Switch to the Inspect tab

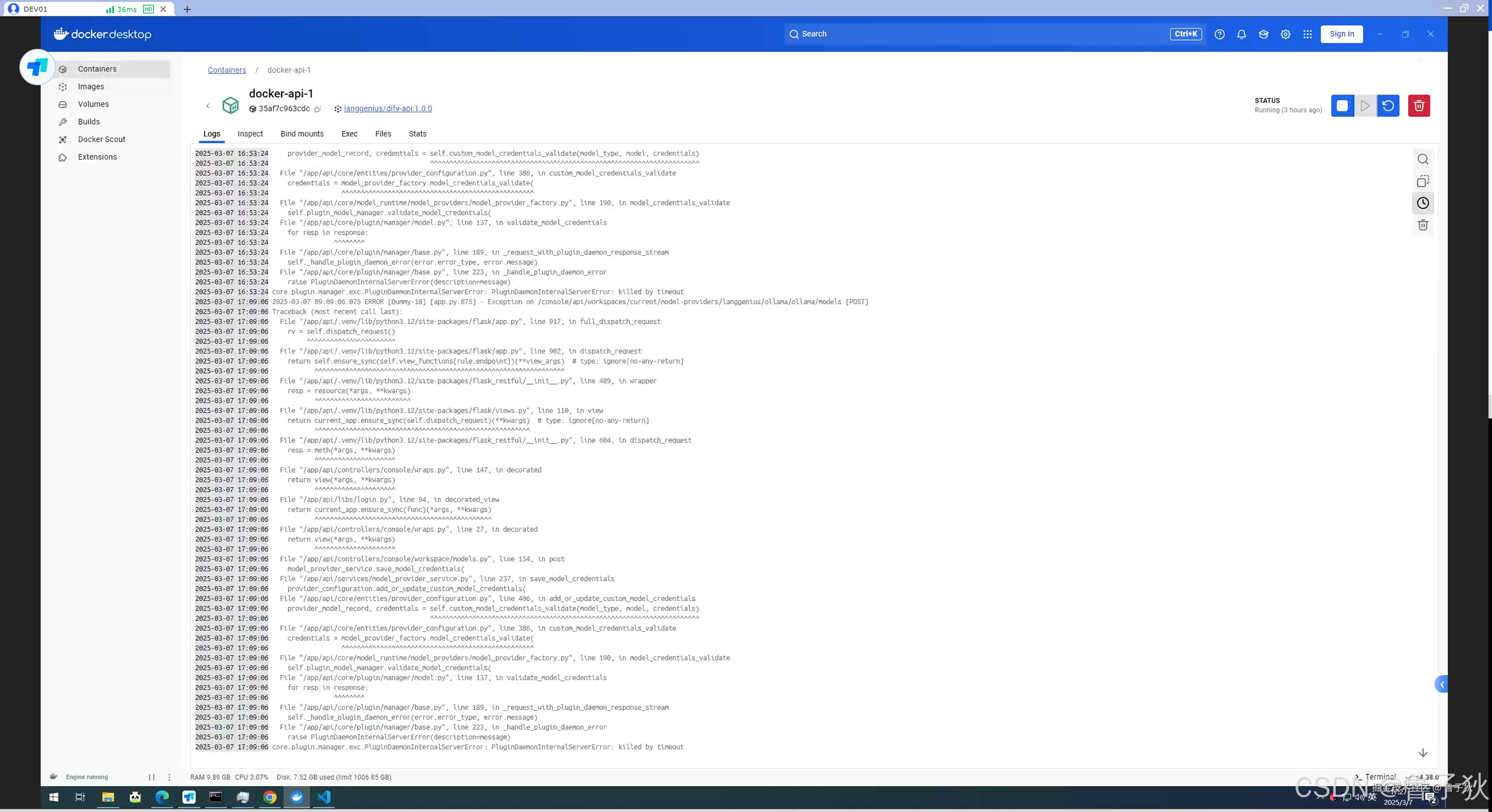[250, 134]
